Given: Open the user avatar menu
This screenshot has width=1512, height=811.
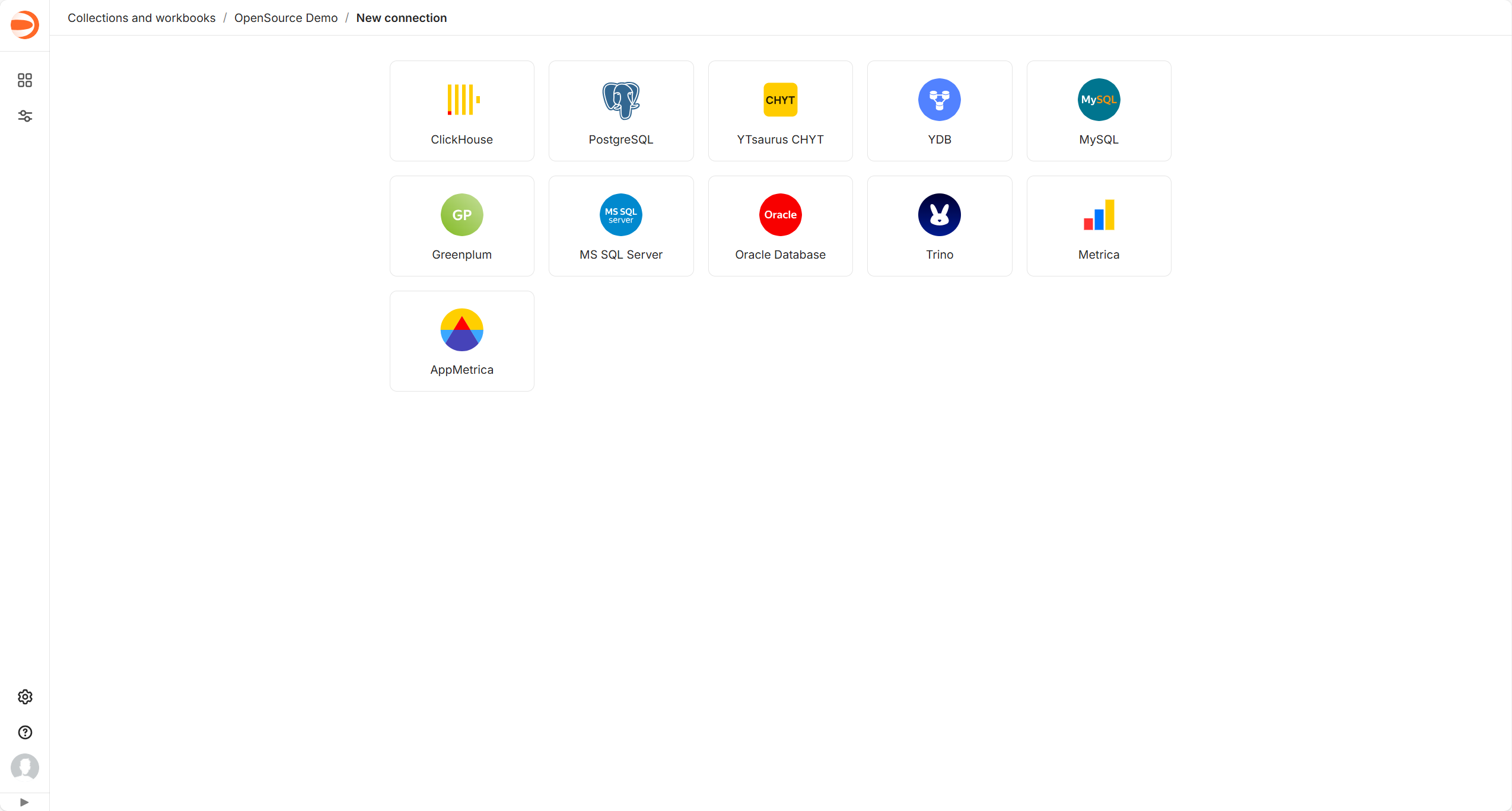Looking at the screenshot, I should (25, 767).
